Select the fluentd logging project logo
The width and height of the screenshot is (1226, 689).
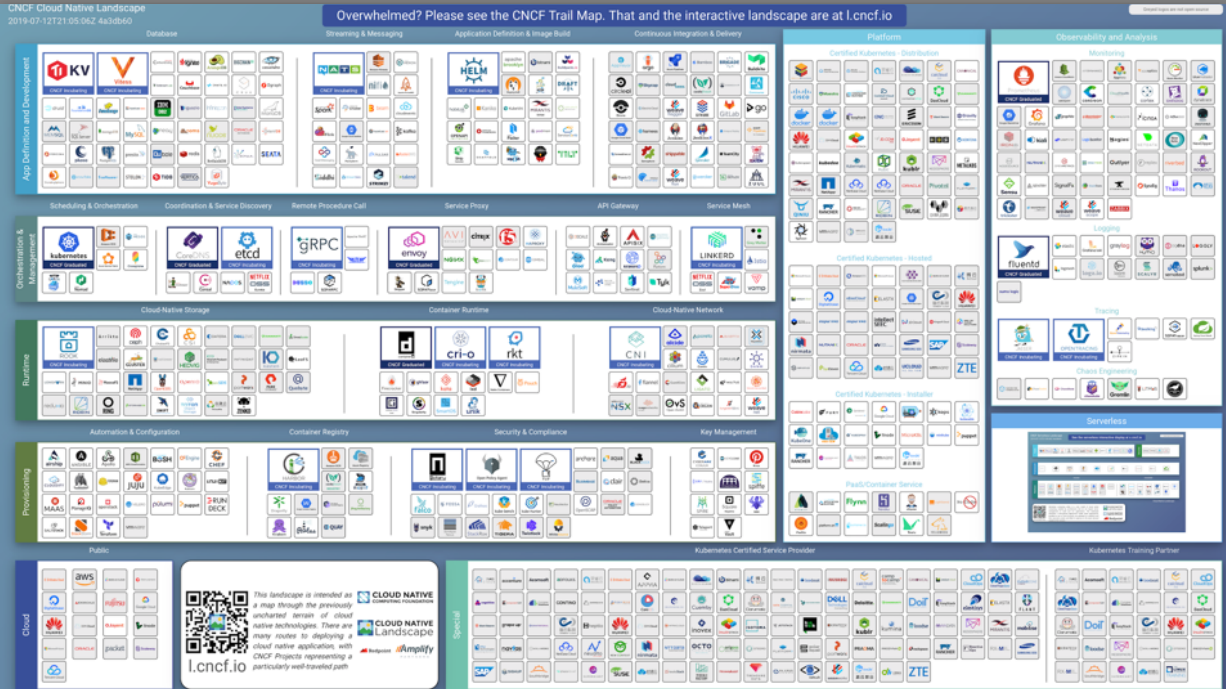click(1023, 258)
